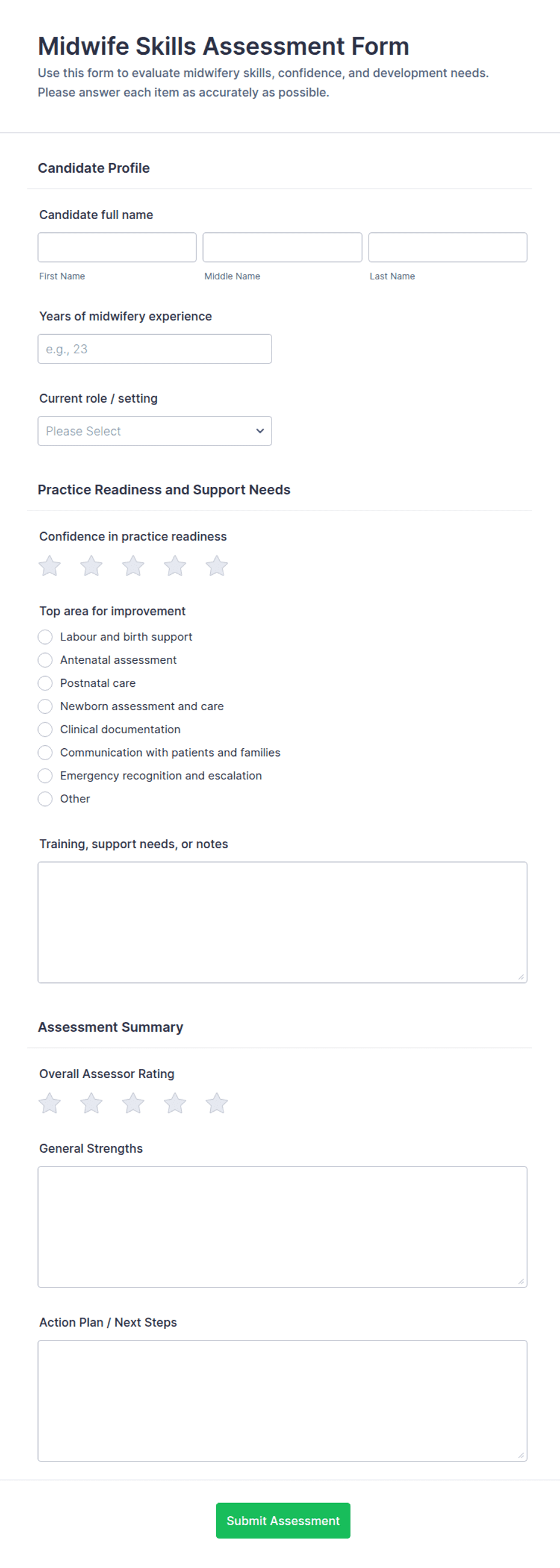This screenshot has width=560, height=1568.
Task: Pick third star in Overall Assessor Rating
Action: [132, 1103]
